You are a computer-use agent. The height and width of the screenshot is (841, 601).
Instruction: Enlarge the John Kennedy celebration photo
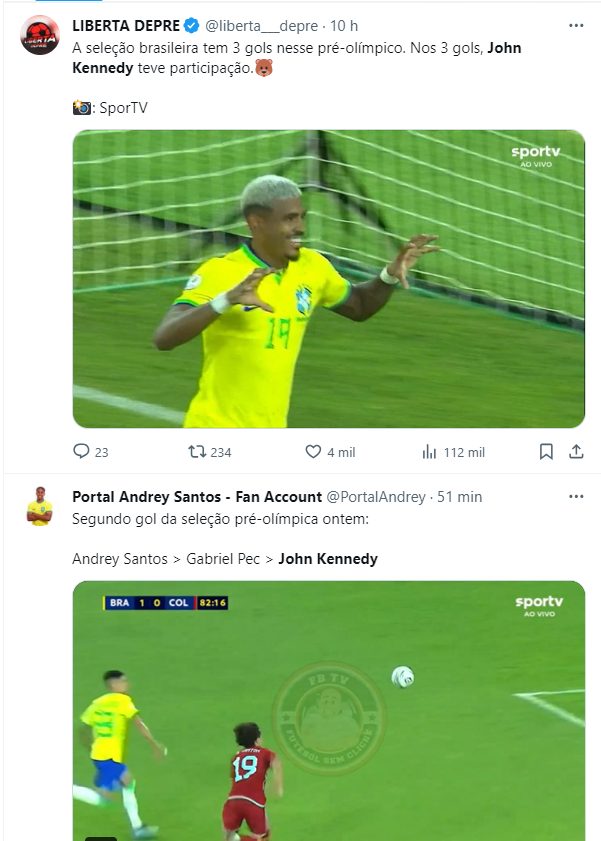[x=329, y=279]
